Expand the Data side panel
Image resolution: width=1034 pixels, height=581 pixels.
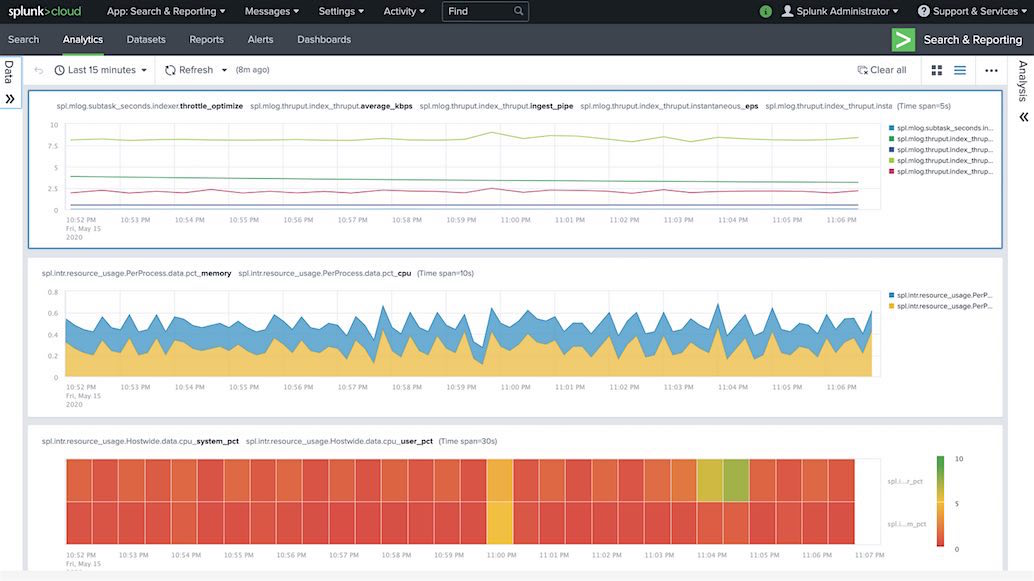pyautogui.click(x=10, y=99)
